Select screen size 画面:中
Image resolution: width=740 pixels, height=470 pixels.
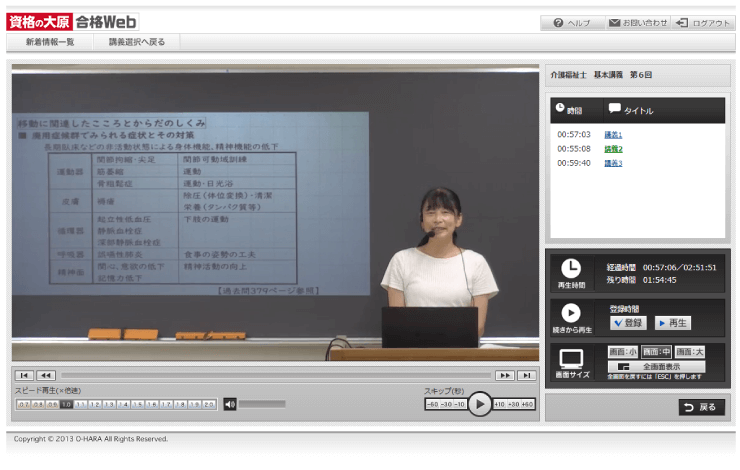tap(656, 352)
